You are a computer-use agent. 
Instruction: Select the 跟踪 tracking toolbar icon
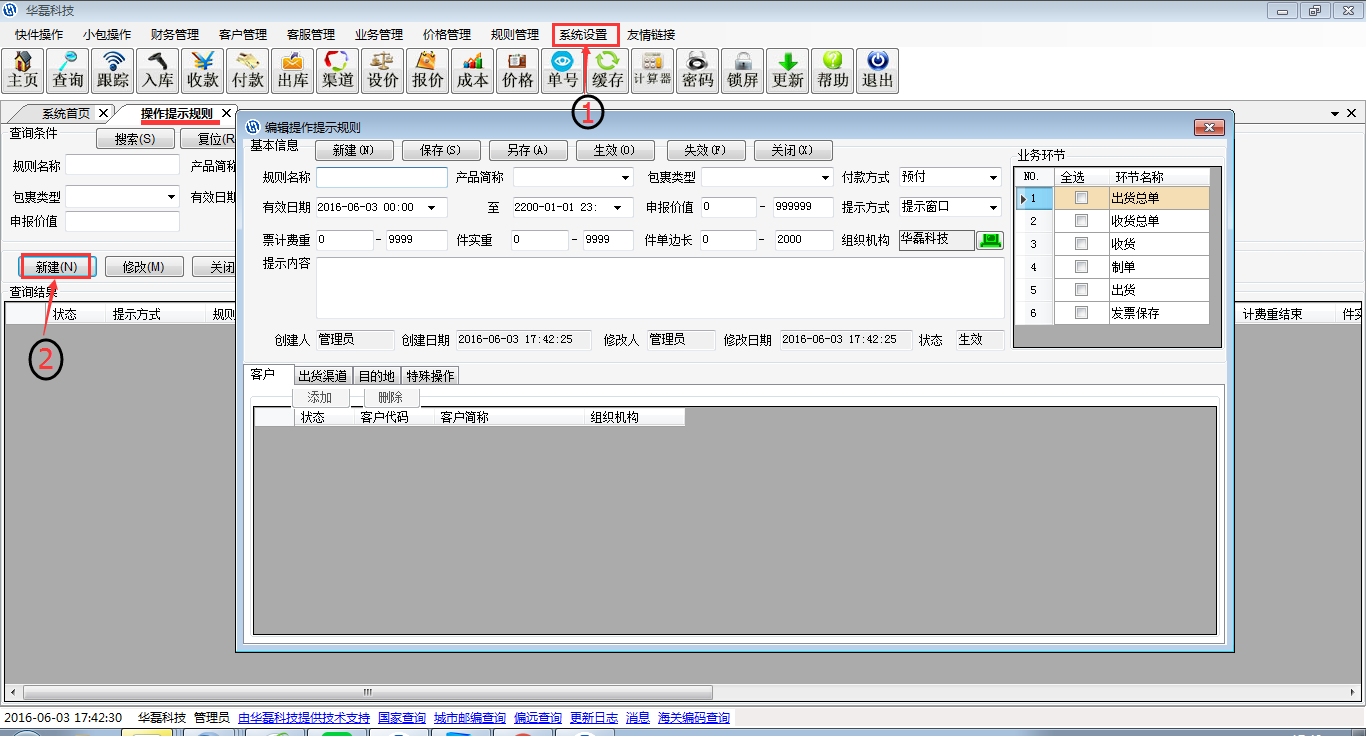(113, 71)
